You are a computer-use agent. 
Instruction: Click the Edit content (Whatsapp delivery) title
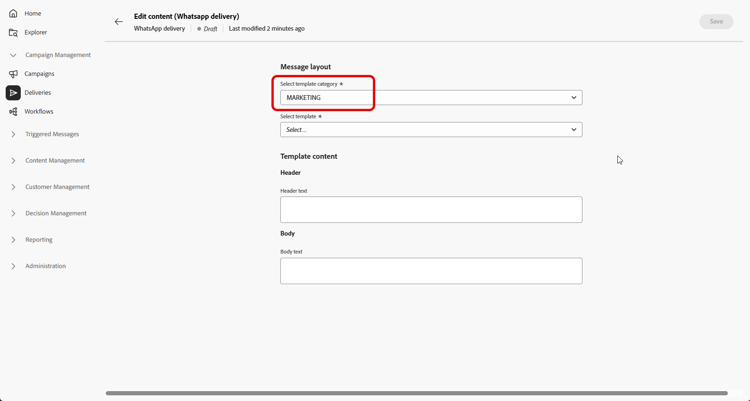click(x=187, y=16)
